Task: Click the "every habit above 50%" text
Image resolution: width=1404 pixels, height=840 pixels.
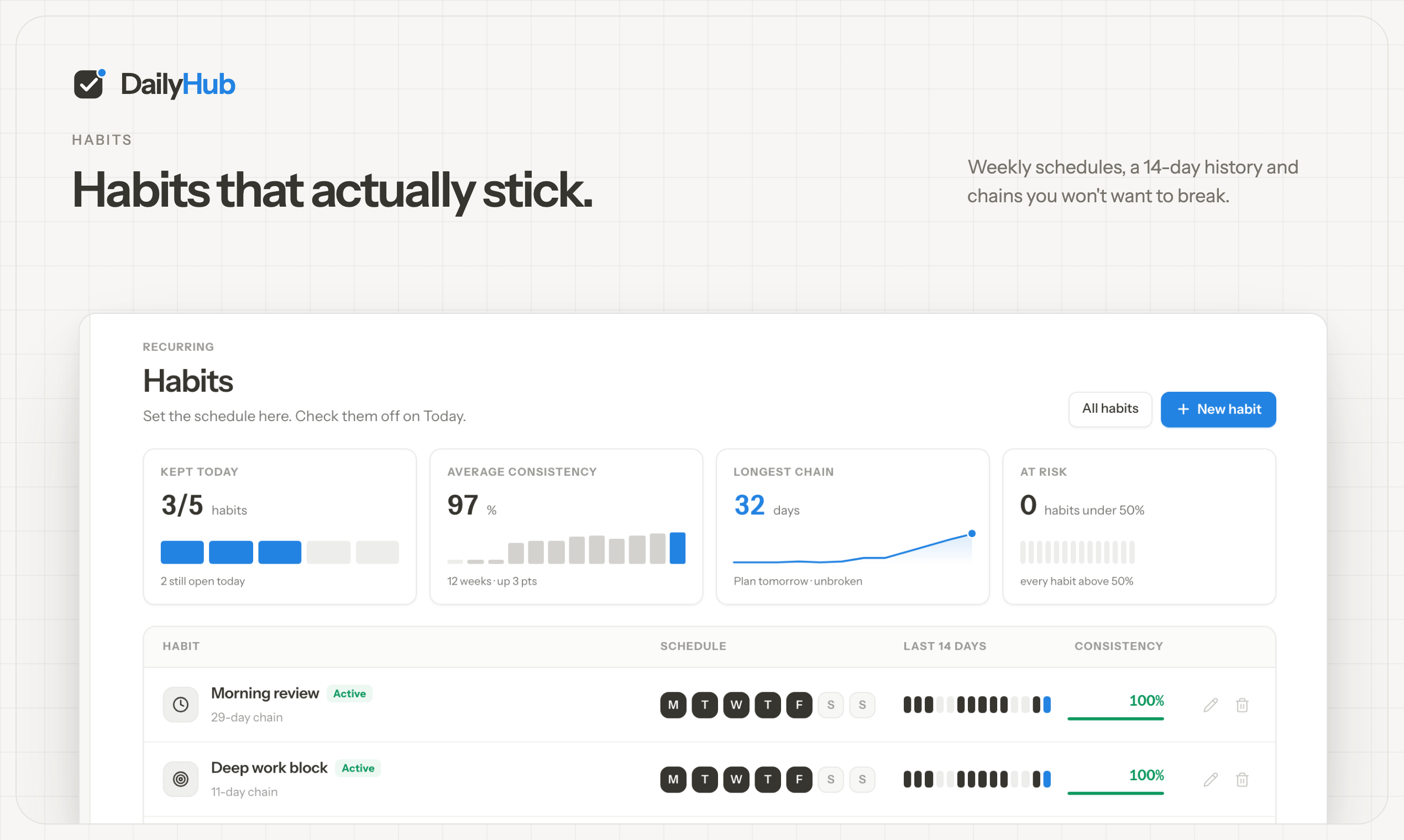Action: coord(1076,581)
